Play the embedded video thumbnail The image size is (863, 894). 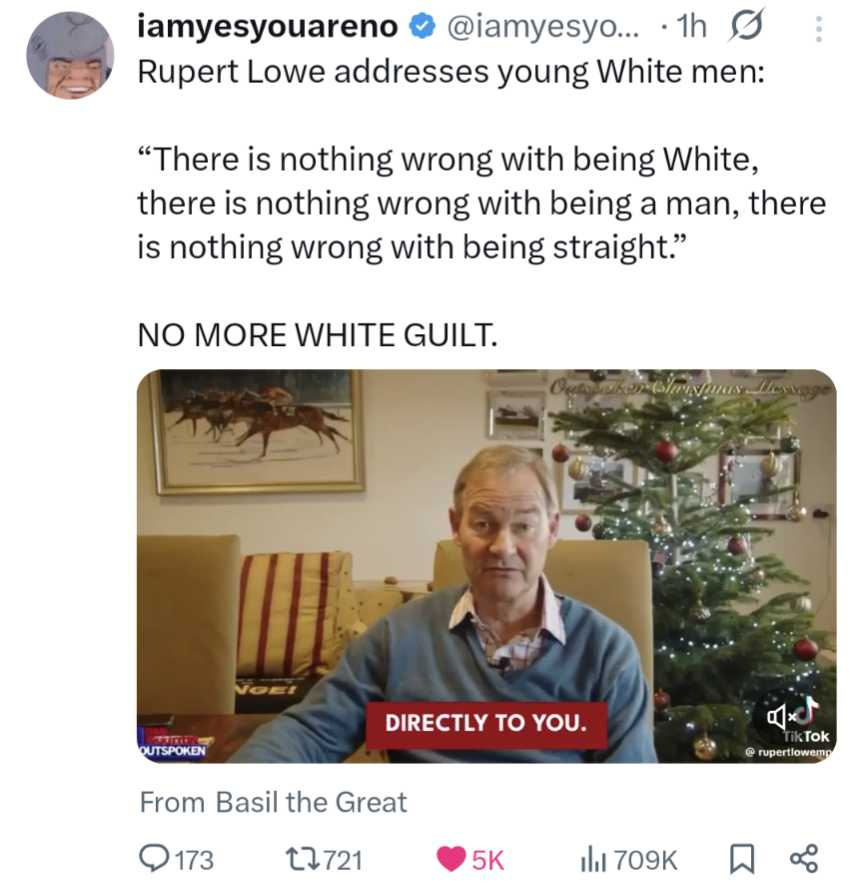487,566
